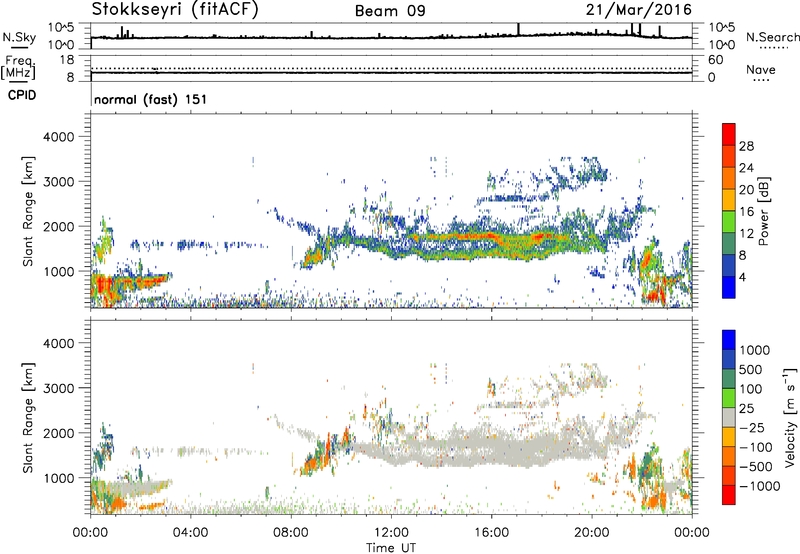Click the '2000' tick of the power panel
Viewport: 800px width, 554px height.
58,226
